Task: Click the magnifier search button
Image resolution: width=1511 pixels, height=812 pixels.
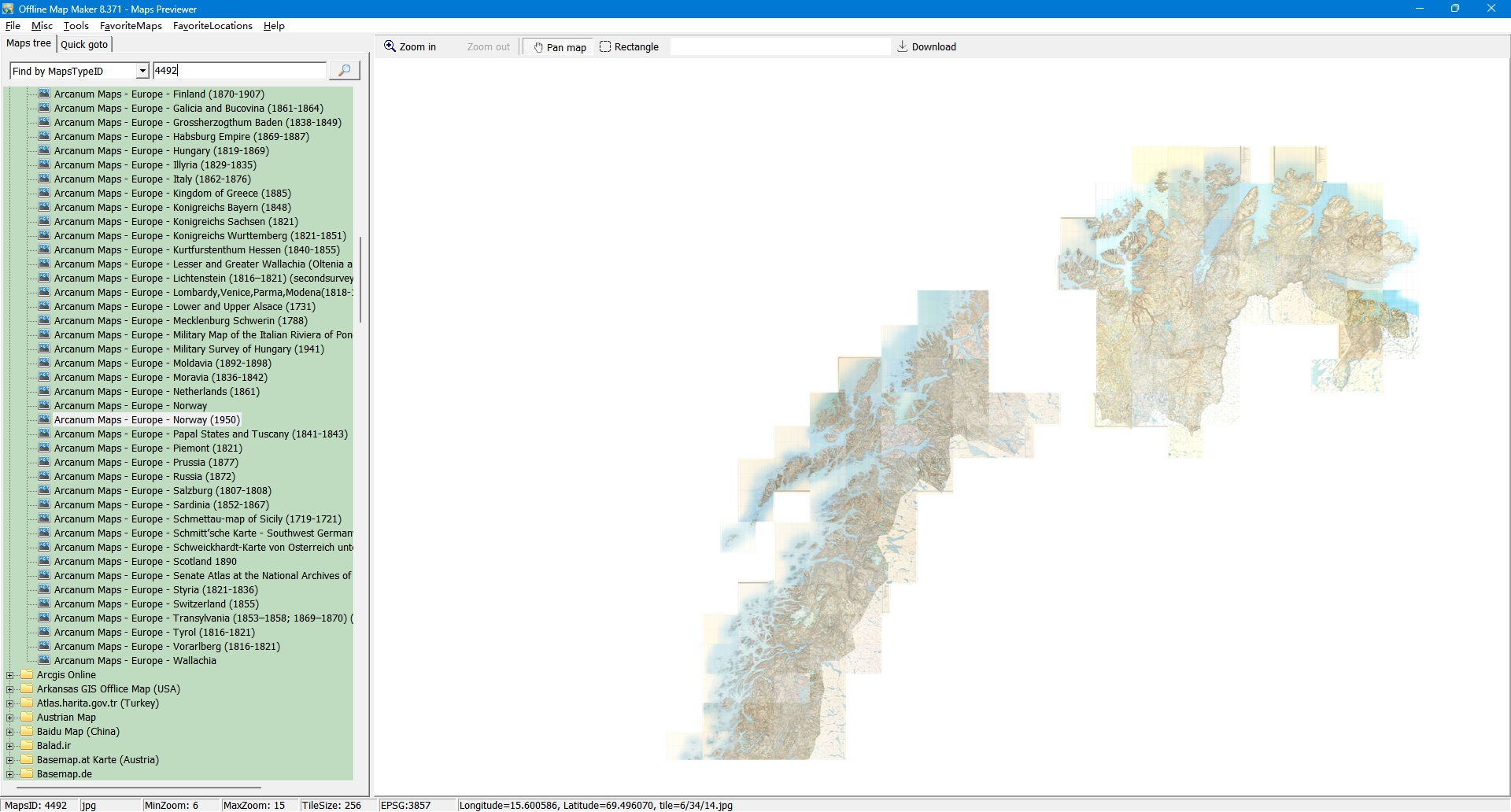Action: point(344,71)
